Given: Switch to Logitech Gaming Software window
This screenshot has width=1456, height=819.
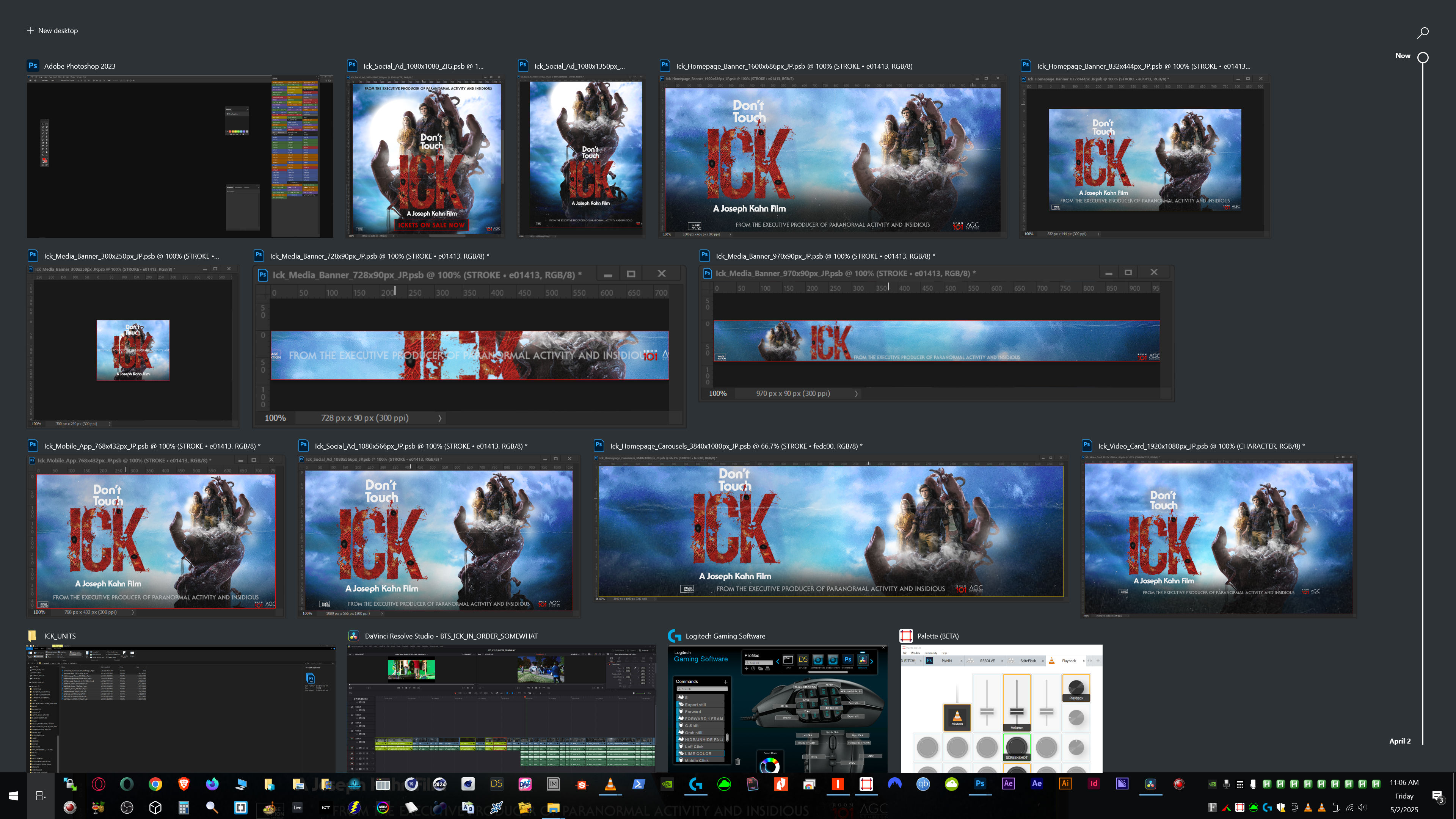Looking at the screenshot, I should tap(778, 709).
